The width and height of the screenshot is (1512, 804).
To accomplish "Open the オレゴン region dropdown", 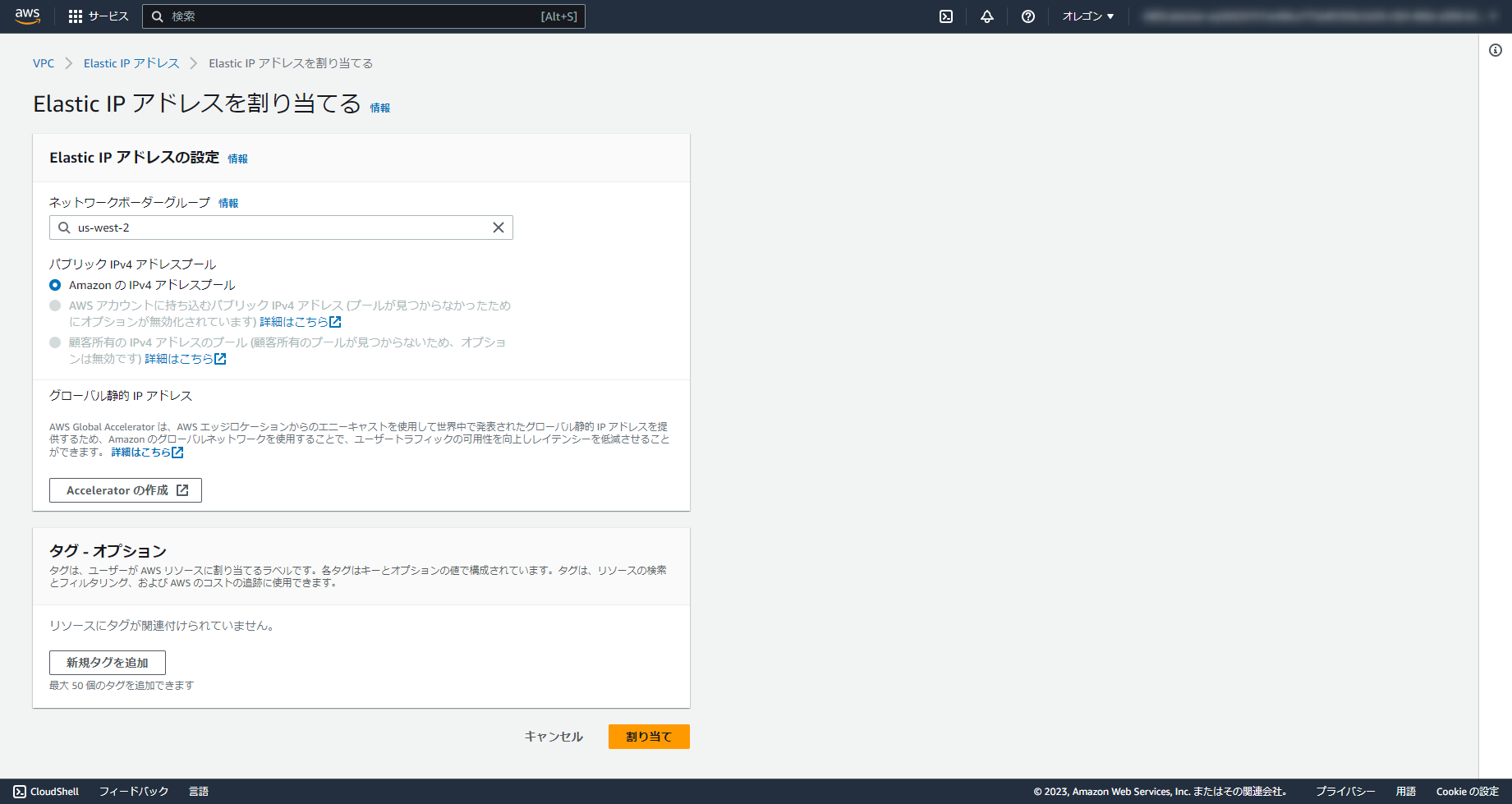I will coord(1087,16).
